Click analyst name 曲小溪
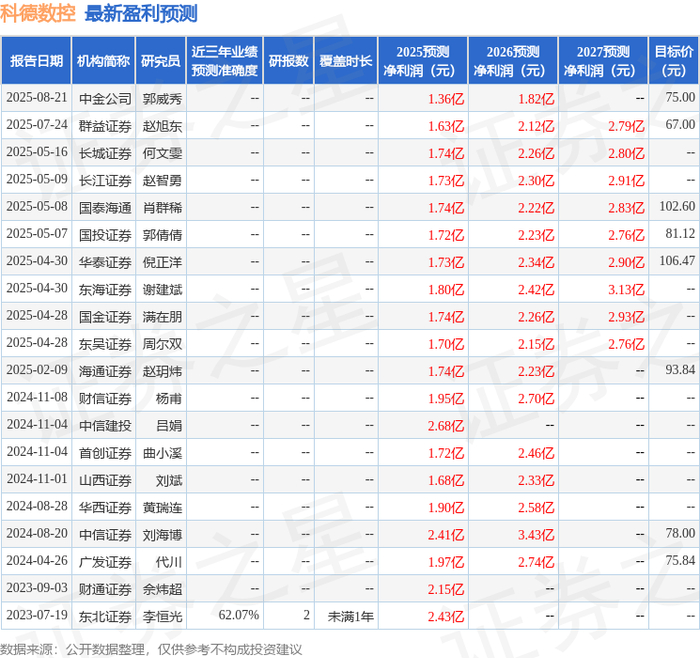Viewport: 700px width, 658px height. 162,453
